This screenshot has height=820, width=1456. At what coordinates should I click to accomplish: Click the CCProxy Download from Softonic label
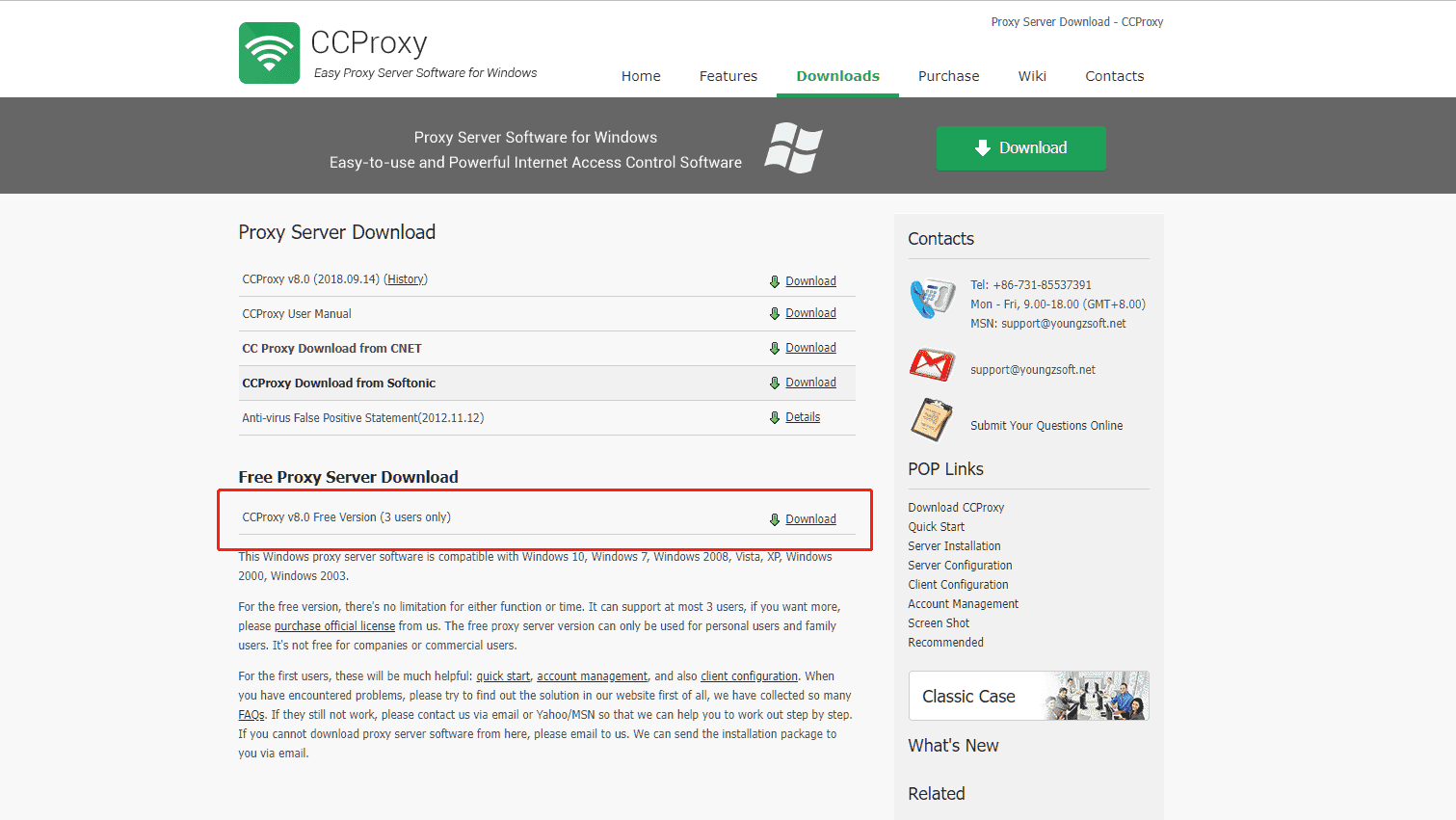338,384
